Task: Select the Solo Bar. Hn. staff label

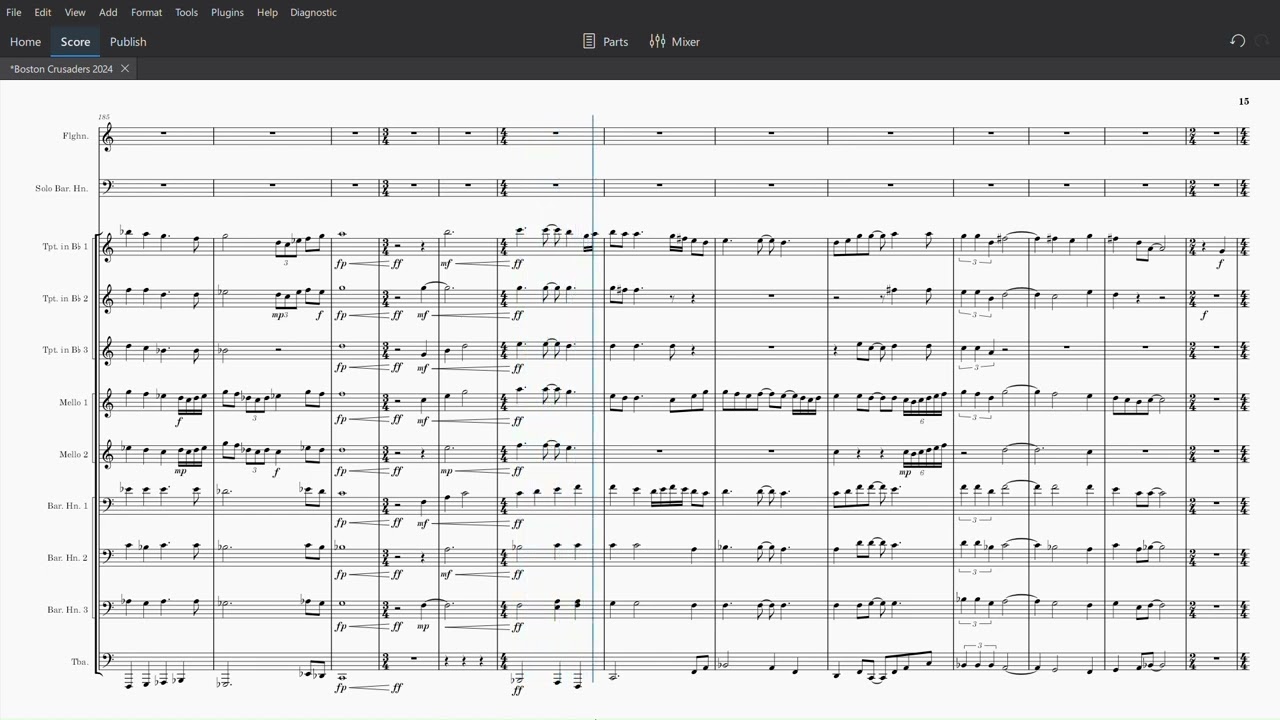Action: pos(62,188)
